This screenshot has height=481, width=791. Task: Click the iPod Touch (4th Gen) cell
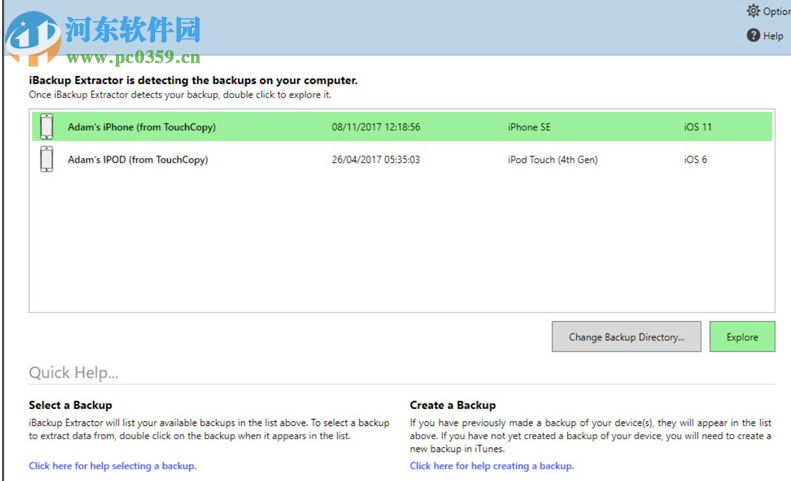(553, 159)
